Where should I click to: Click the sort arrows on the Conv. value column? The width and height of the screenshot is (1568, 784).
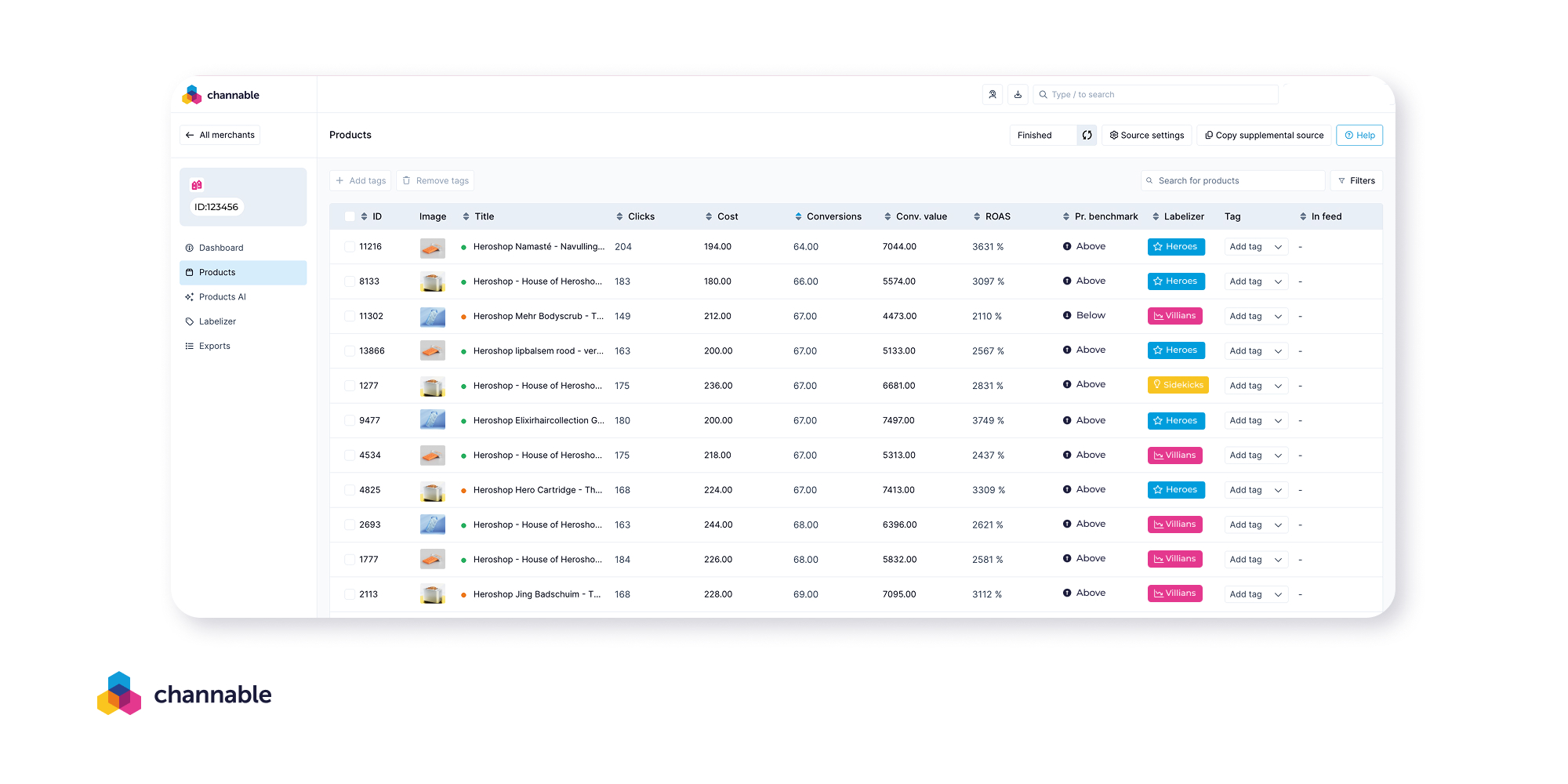(x=887, y=216)
